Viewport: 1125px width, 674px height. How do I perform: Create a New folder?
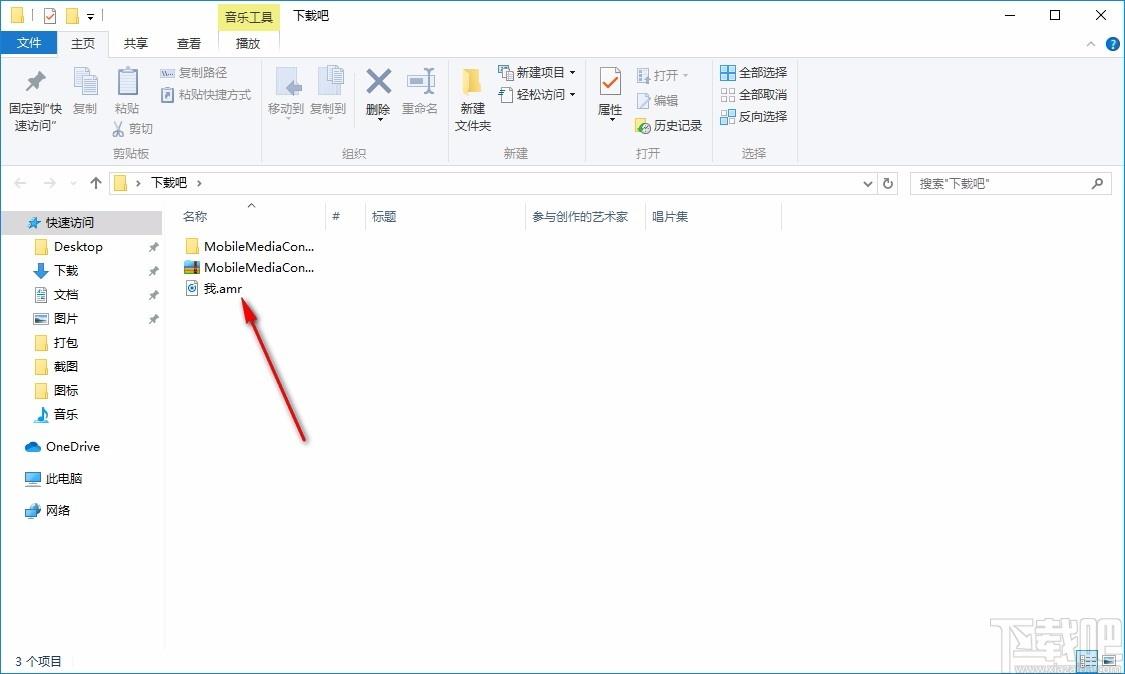472,99
